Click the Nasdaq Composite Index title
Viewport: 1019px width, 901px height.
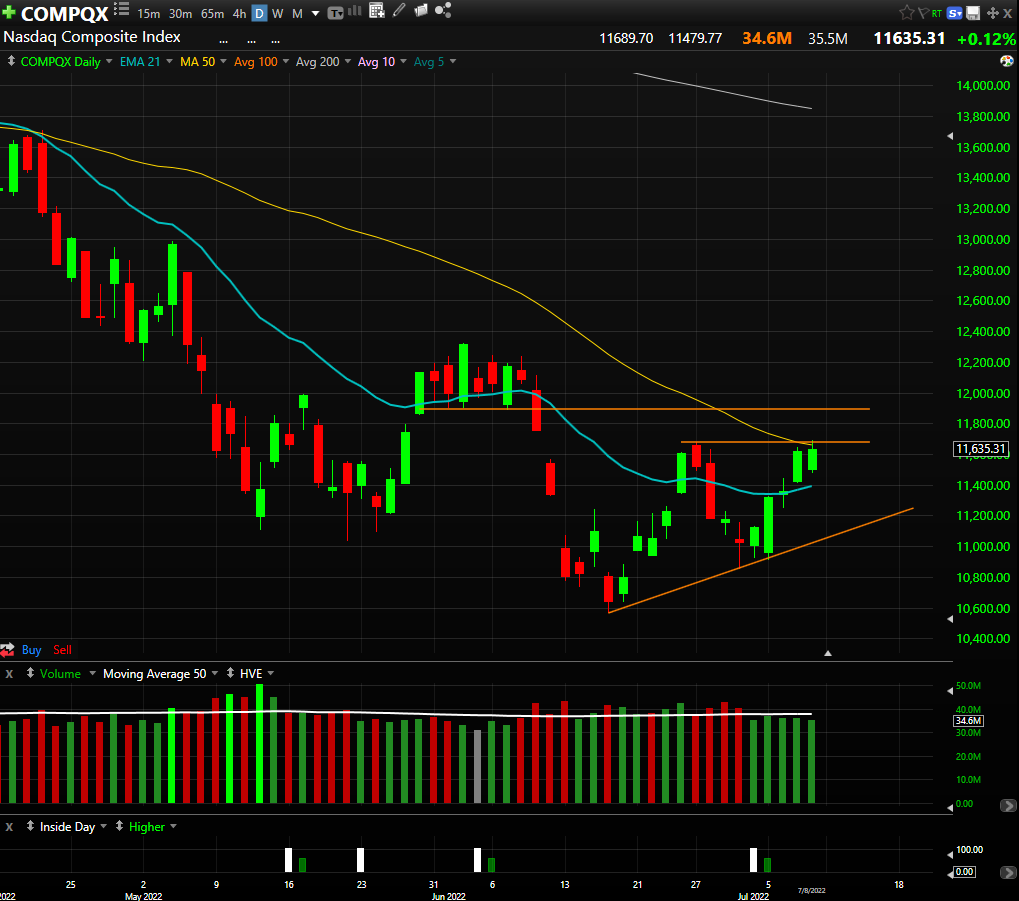tap(92, 37)
